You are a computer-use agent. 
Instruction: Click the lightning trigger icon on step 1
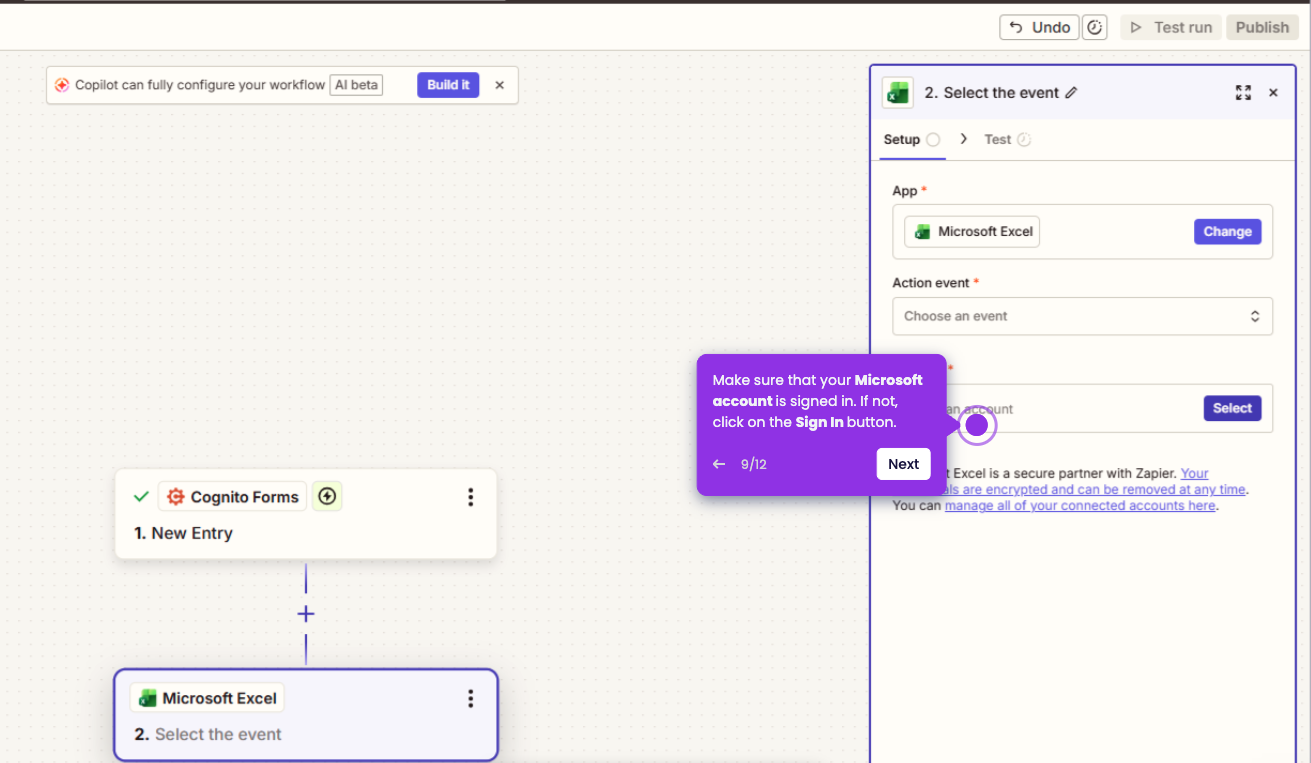coord(327,496)
